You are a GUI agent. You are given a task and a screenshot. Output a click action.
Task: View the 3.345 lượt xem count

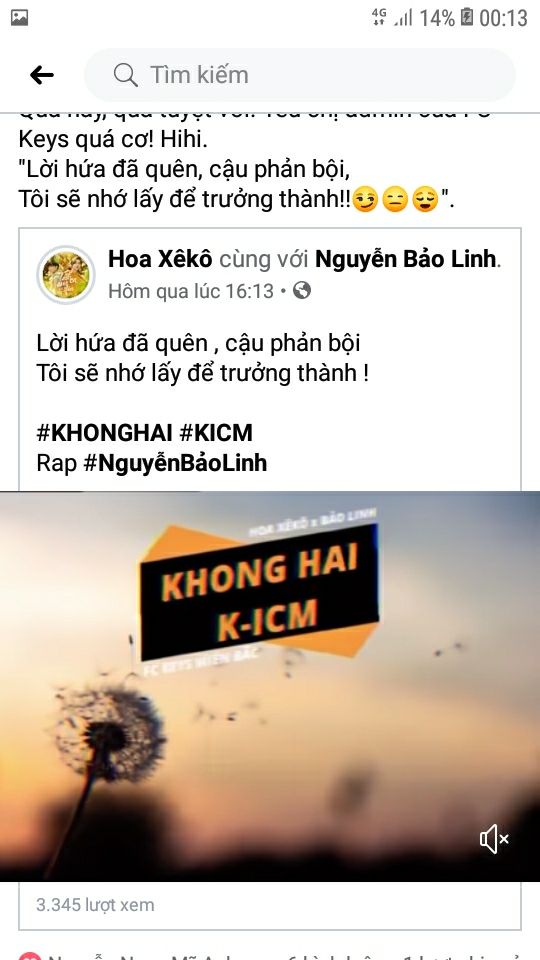tap(95, 905)
